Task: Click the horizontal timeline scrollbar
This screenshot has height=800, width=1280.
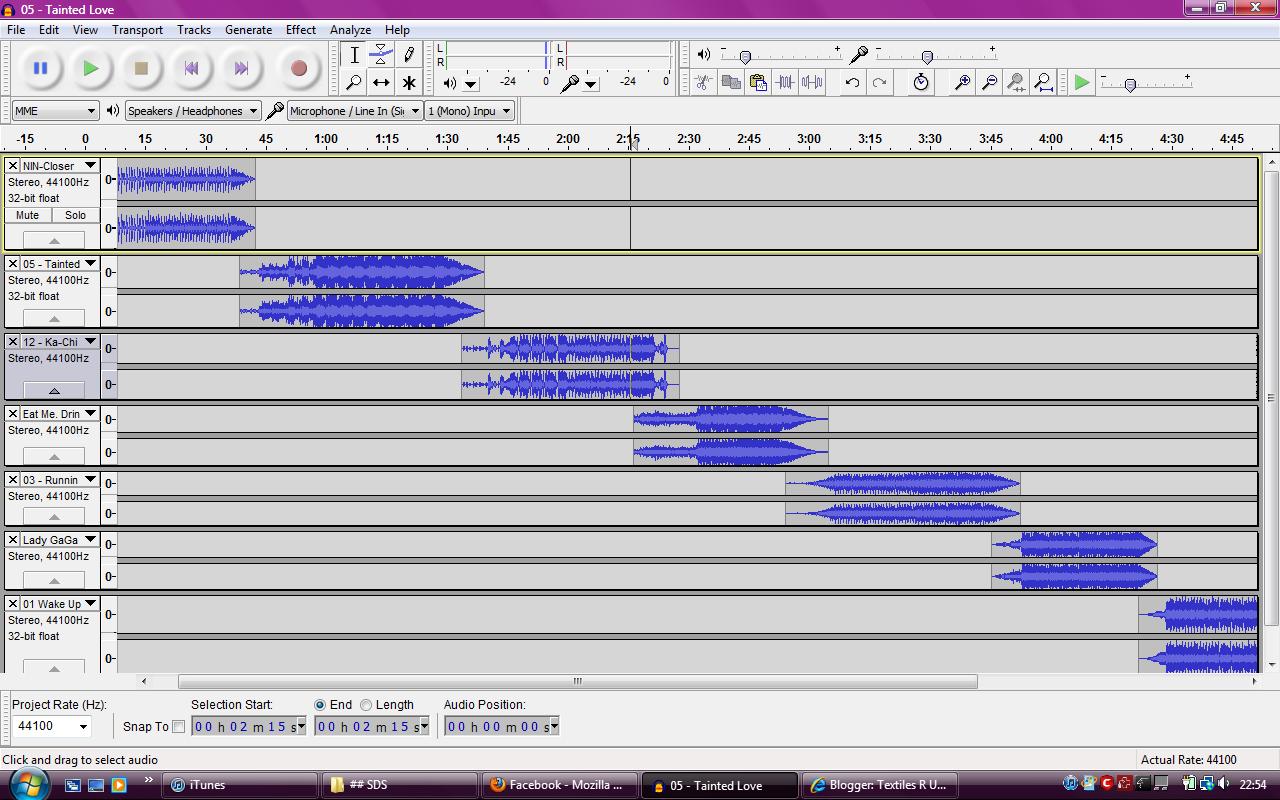Action: pos(577,681)
